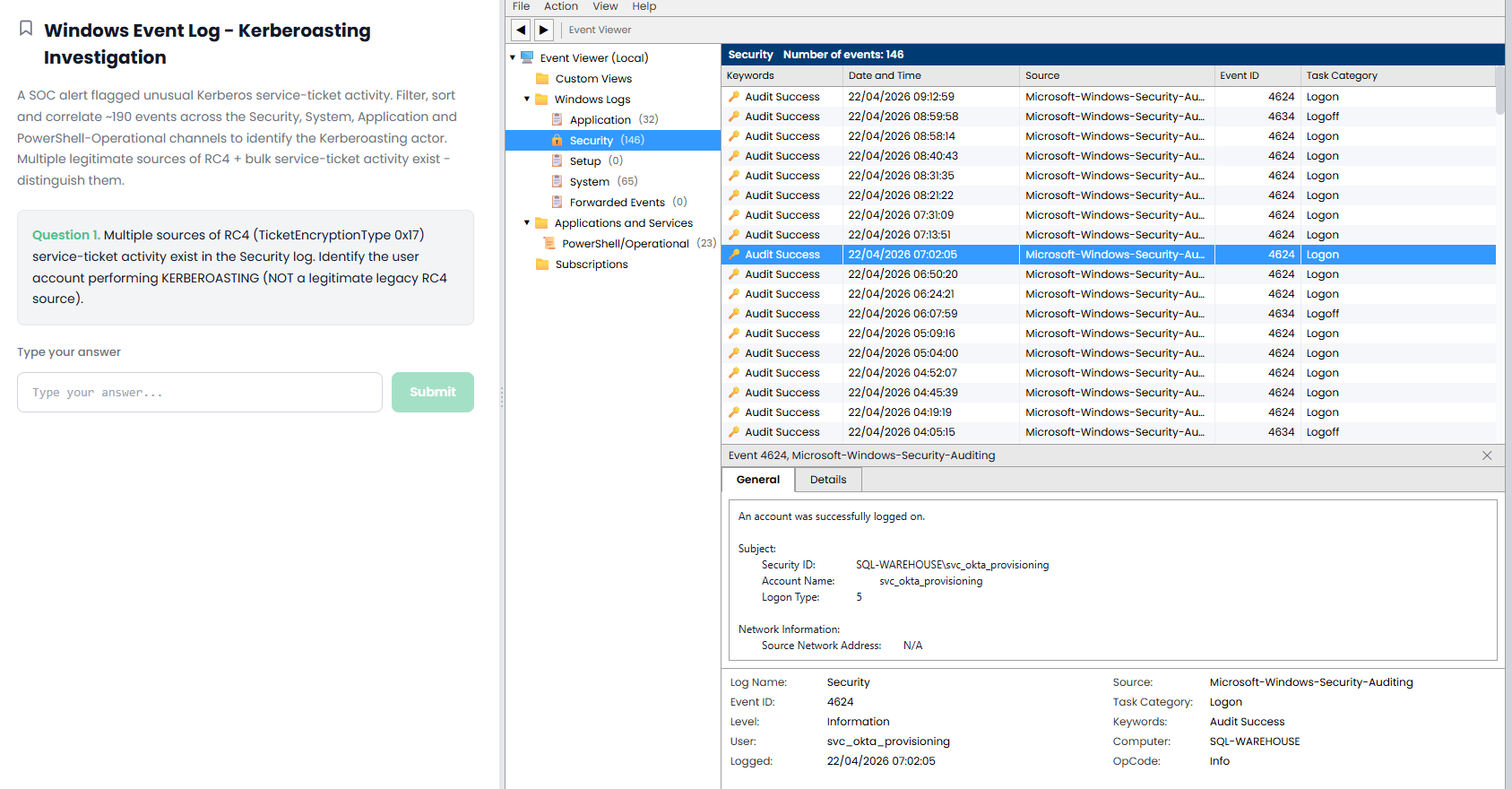Select the event logged at 22/04/2026 06:50:20
1512x789 pixels.
(x=1109, y=274)
